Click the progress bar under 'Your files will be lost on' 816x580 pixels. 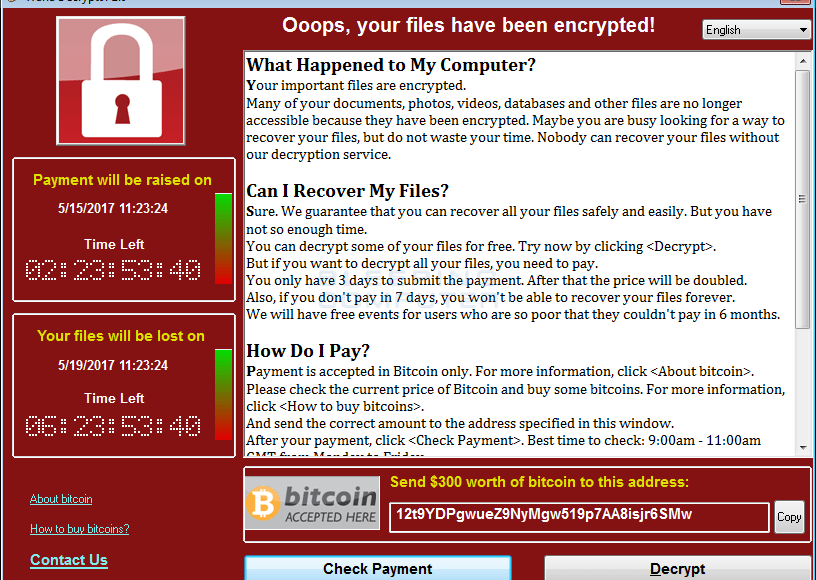coord(224,395)
